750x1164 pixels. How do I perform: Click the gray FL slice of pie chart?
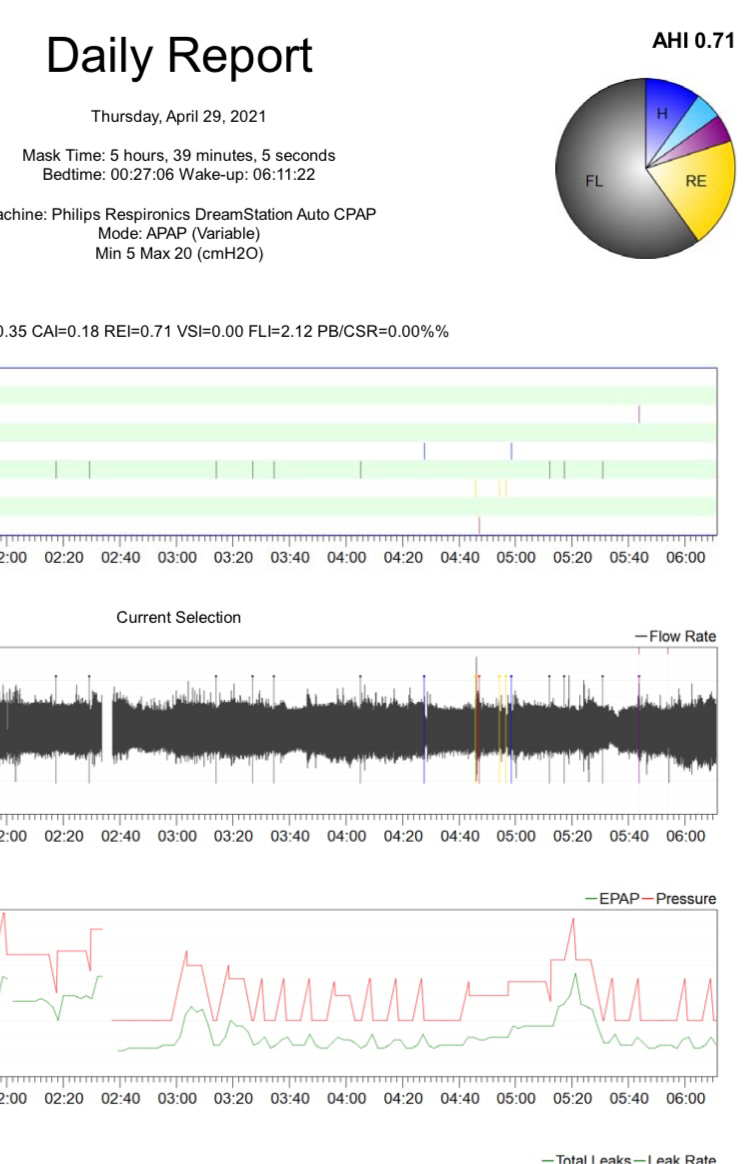click(x=595, y=181)
